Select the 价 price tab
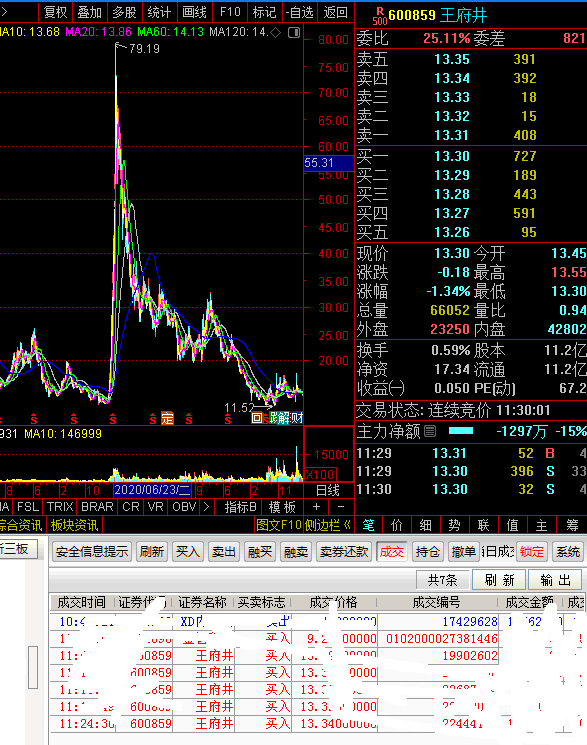Viewport: 587px width, 745px height. point(396,525)
